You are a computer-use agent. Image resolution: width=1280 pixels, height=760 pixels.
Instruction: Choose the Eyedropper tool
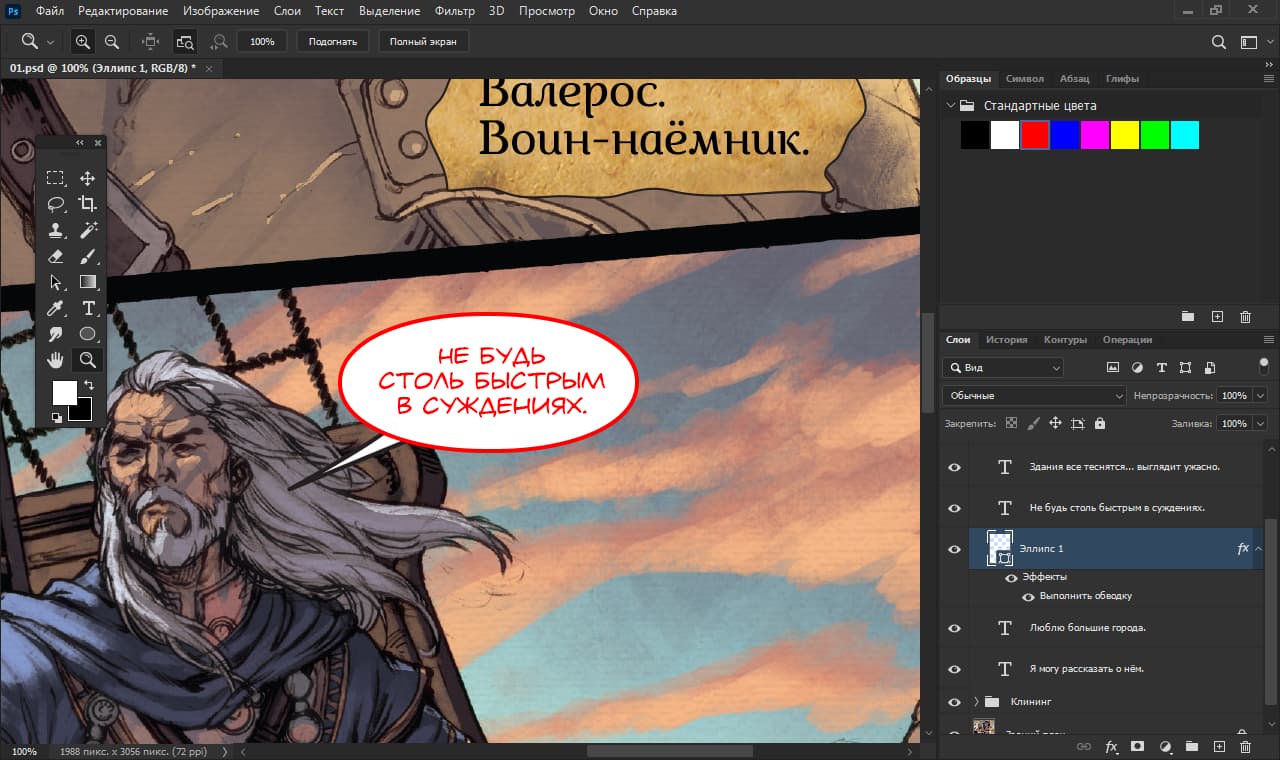pos(56,308)
